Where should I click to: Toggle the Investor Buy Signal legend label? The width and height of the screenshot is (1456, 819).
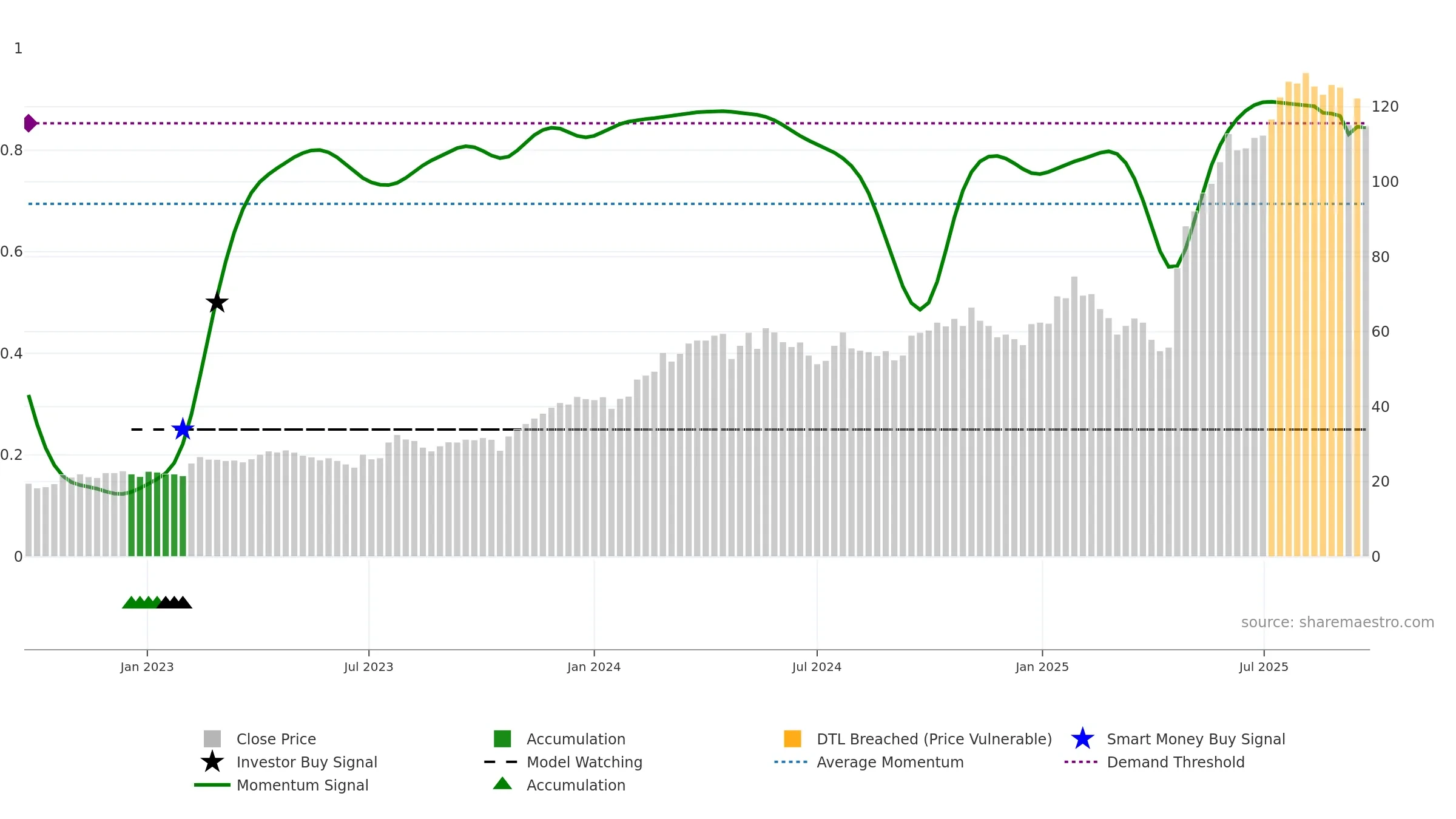[x=307, y=762]
